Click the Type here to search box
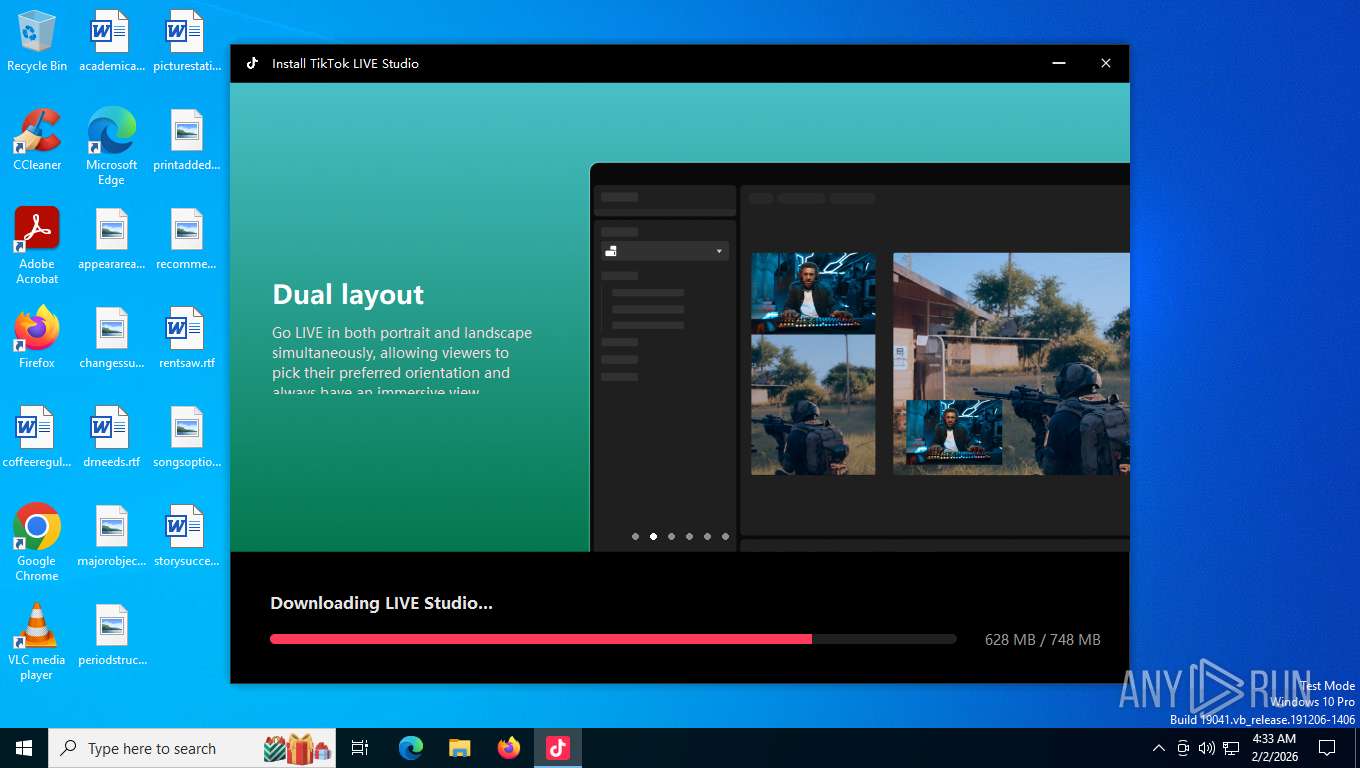This screenshot has width=1360, height=768. 194,748
